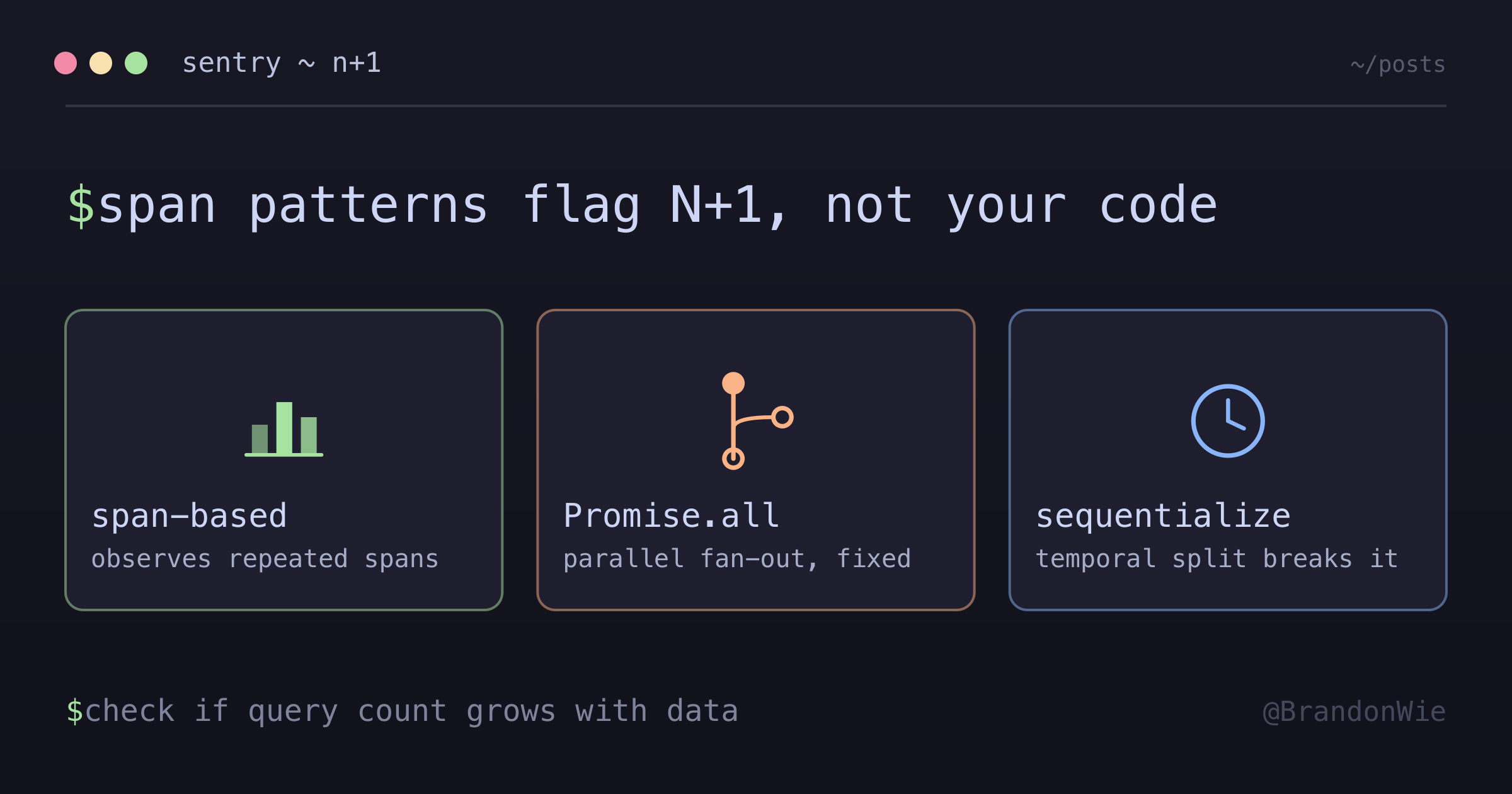This screenshot has width=1512, height=794.
Task: Click the green dollar prompt before headline
Action: (81, 206)
